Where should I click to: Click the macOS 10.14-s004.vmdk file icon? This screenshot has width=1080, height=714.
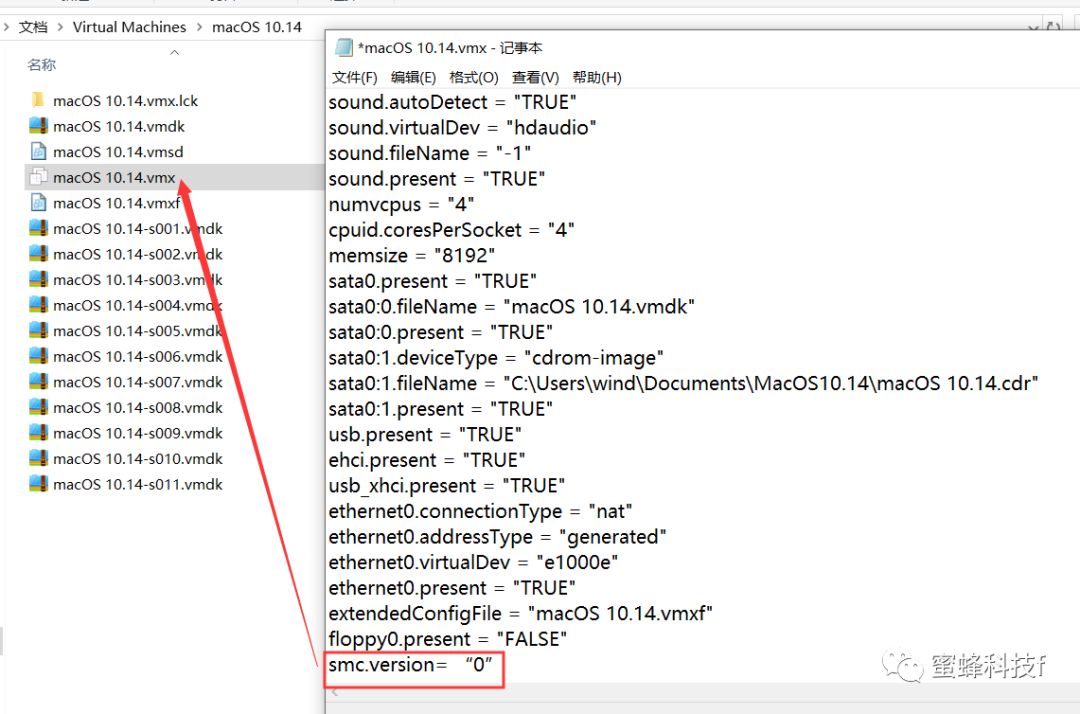38,304
